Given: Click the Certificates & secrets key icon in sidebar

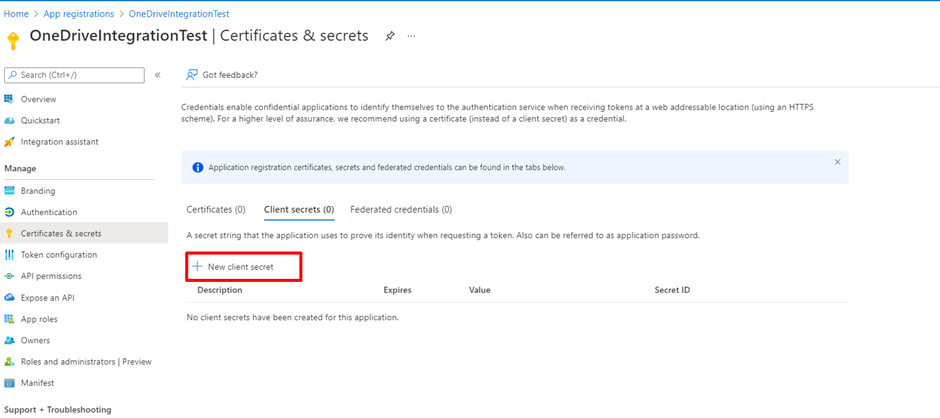Looking at the screenshot, I should pos(9,233).
